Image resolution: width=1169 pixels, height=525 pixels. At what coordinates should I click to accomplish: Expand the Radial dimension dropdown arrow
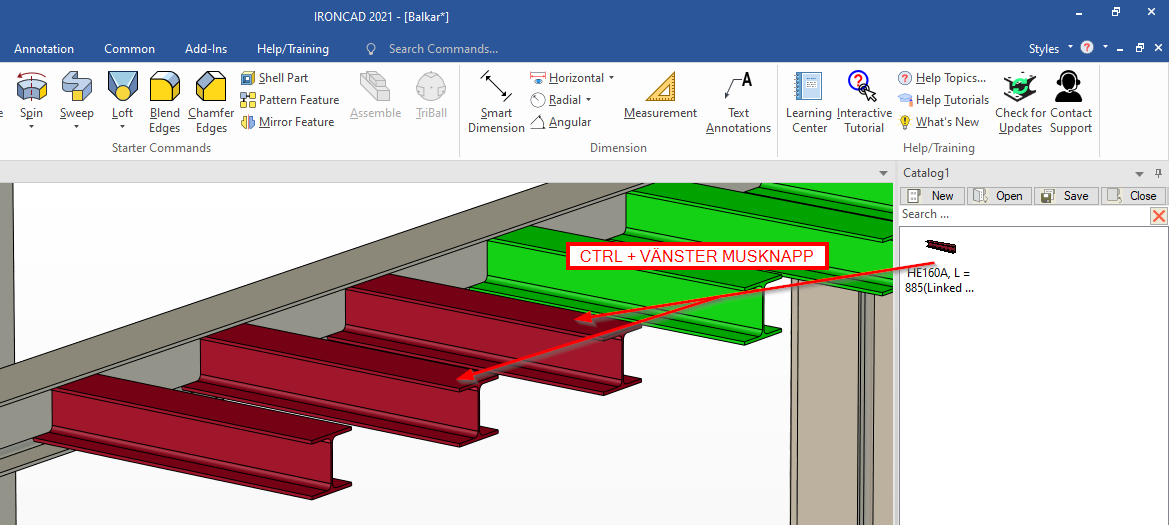coord(587,100)
